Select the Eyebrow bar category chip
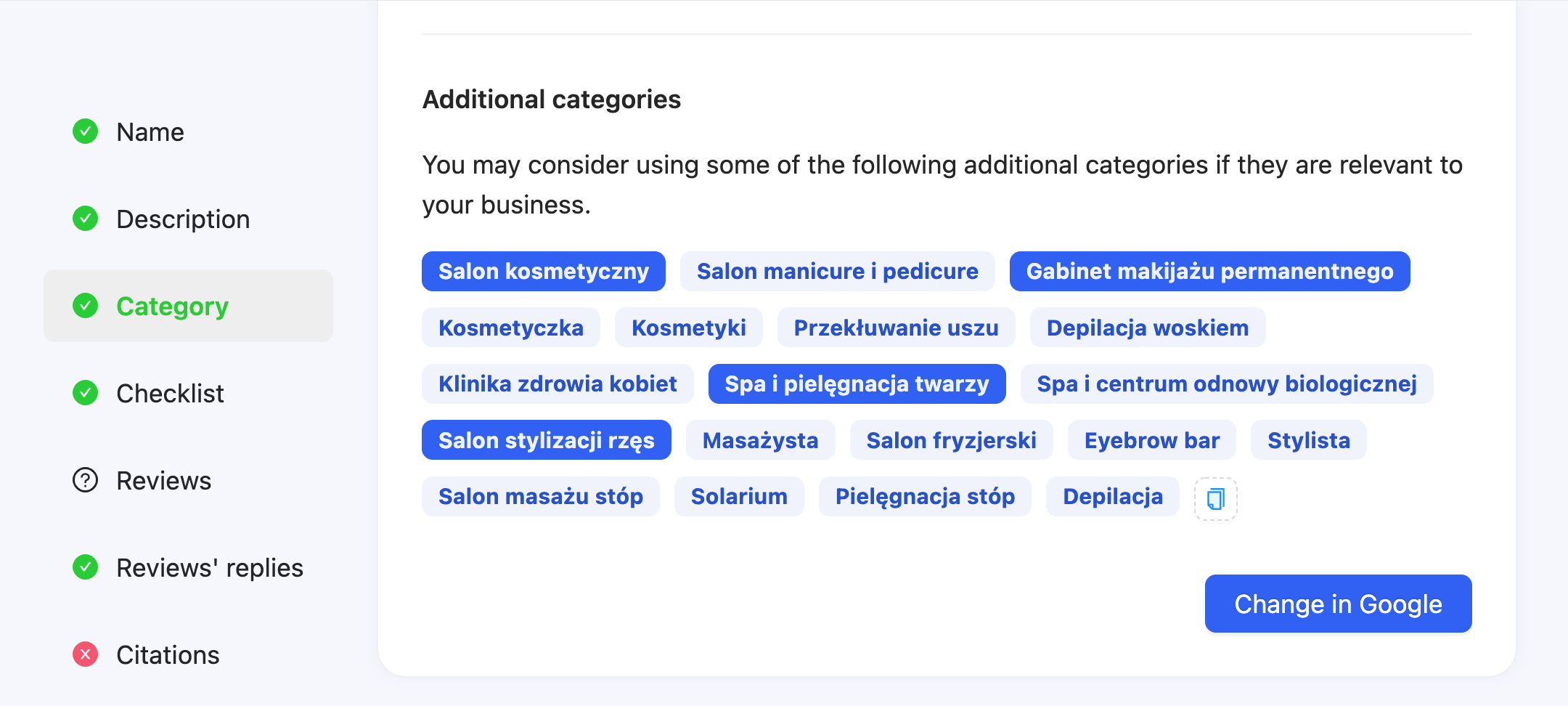 coord(1152,440)
